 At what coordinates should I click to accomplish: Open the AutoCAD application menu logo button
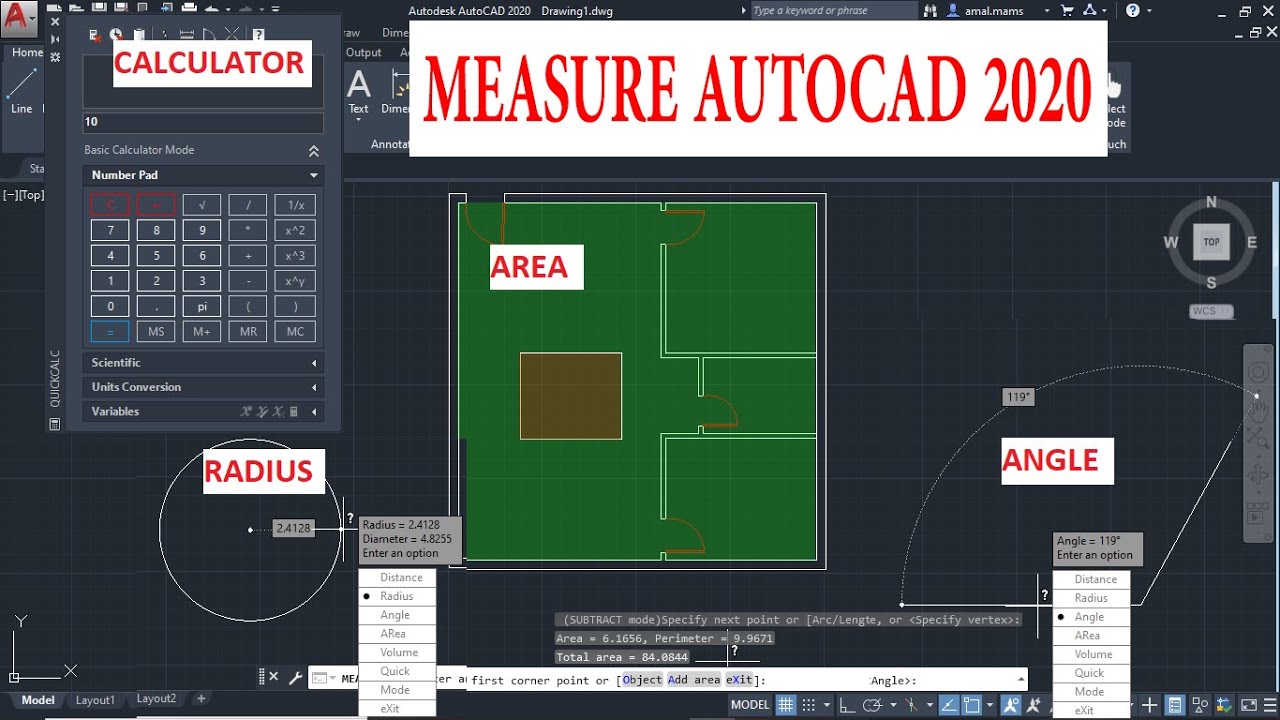20,19
